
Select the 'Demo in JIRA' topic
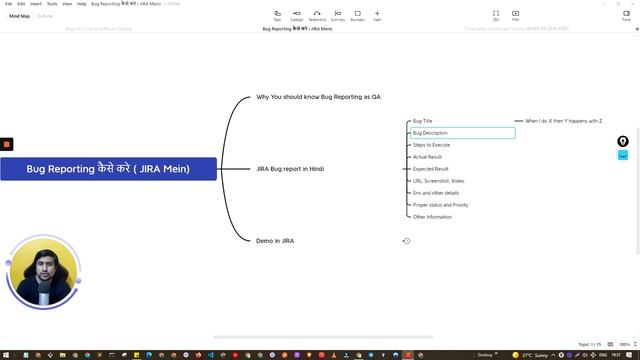click(275, 241)
